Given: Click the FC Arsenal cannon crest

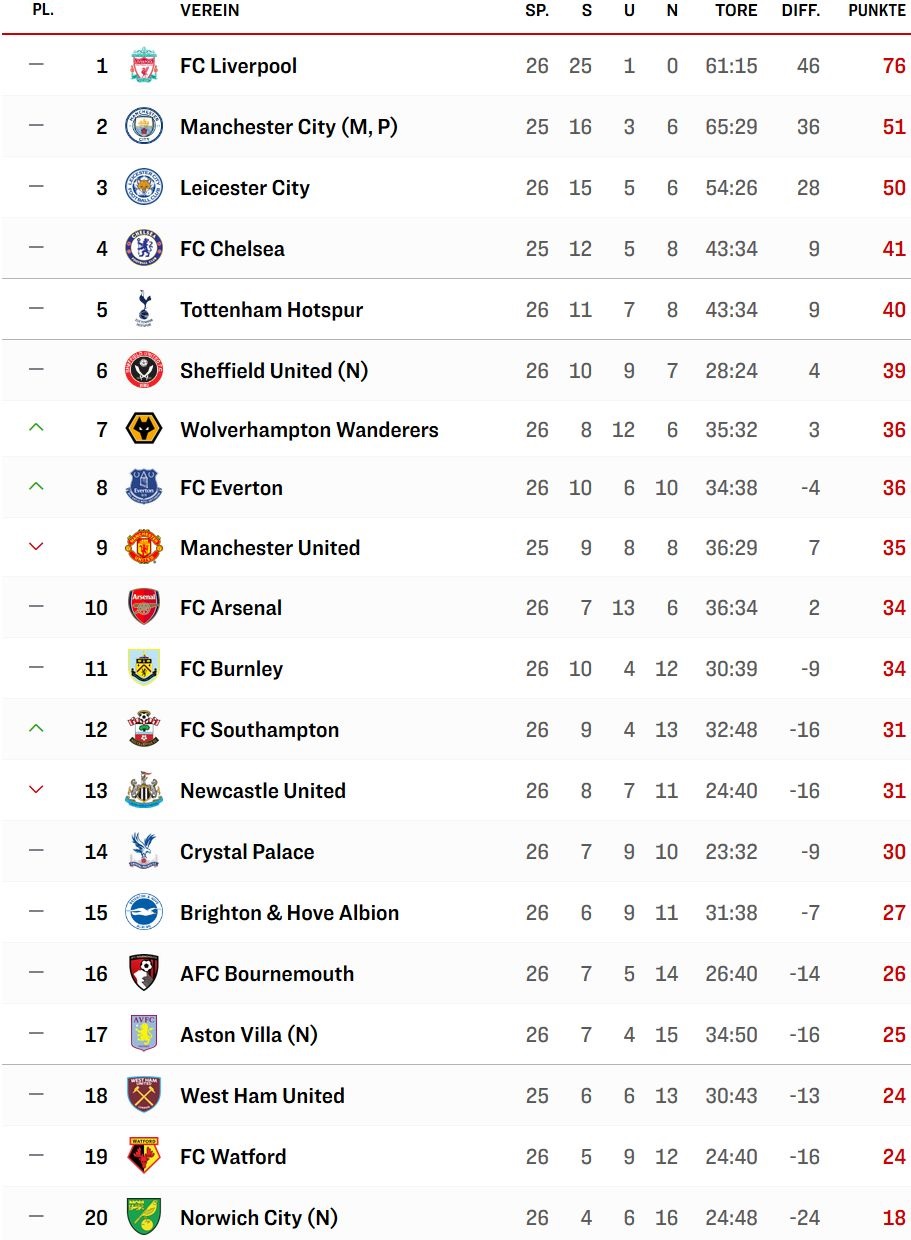Looking at the screenshot, I should (x=144, y=607).
